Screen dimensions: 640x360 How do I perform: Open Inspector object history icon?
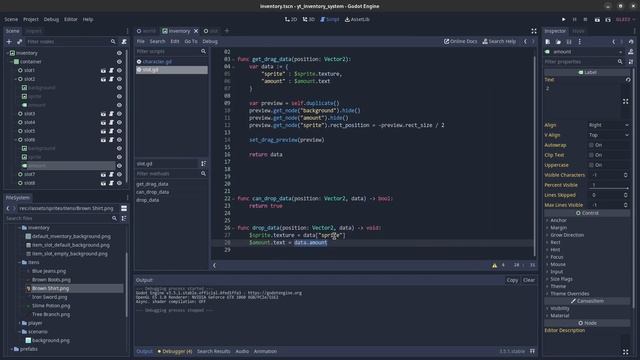point(631,42)
